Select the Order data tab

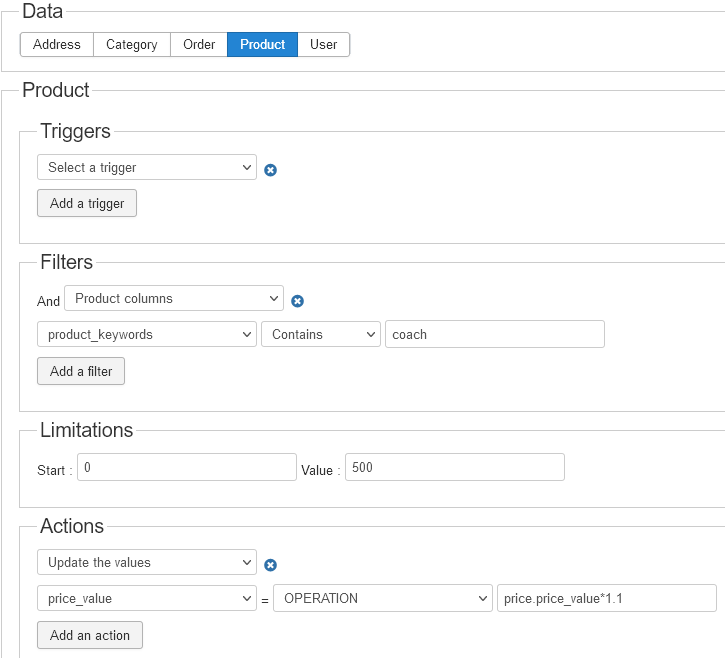coord(199,44)
